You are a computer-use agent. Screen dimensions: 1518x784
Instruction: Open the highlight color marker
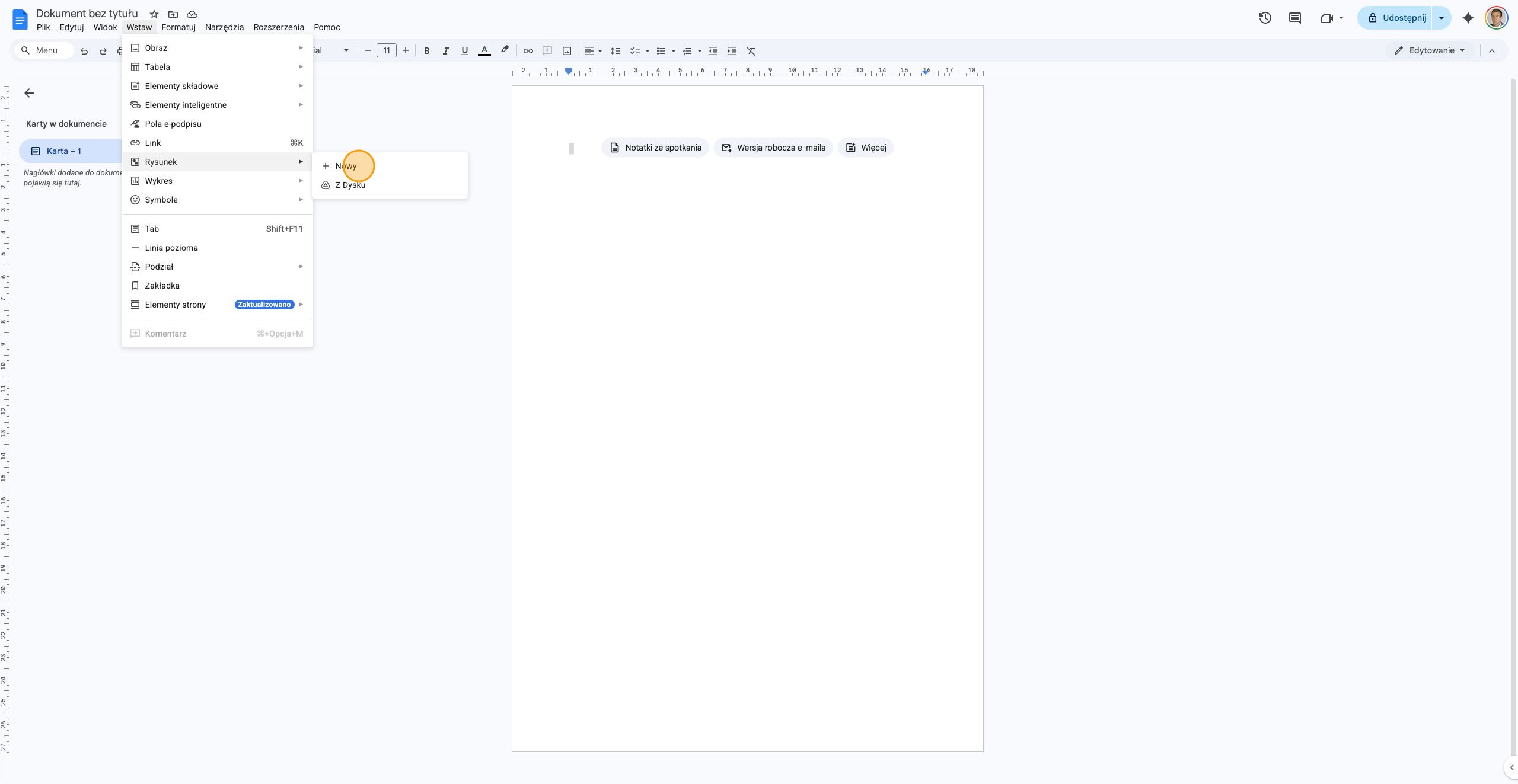point(505,50)
